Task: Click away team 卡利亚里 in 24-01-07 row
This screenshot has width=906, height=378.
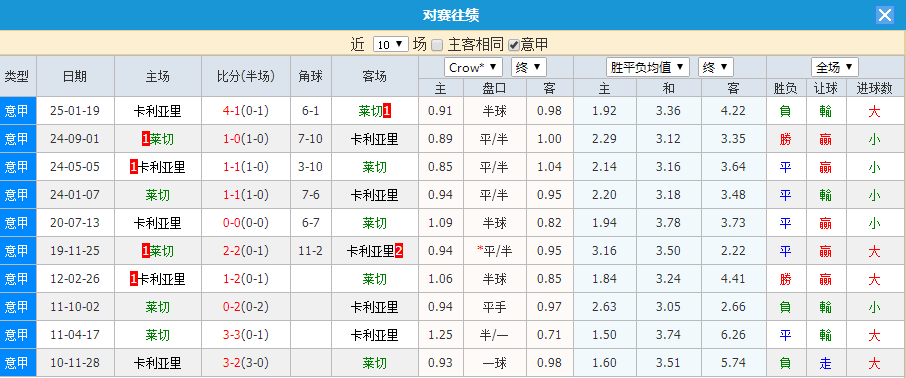Action: click(x=374, y=195)
